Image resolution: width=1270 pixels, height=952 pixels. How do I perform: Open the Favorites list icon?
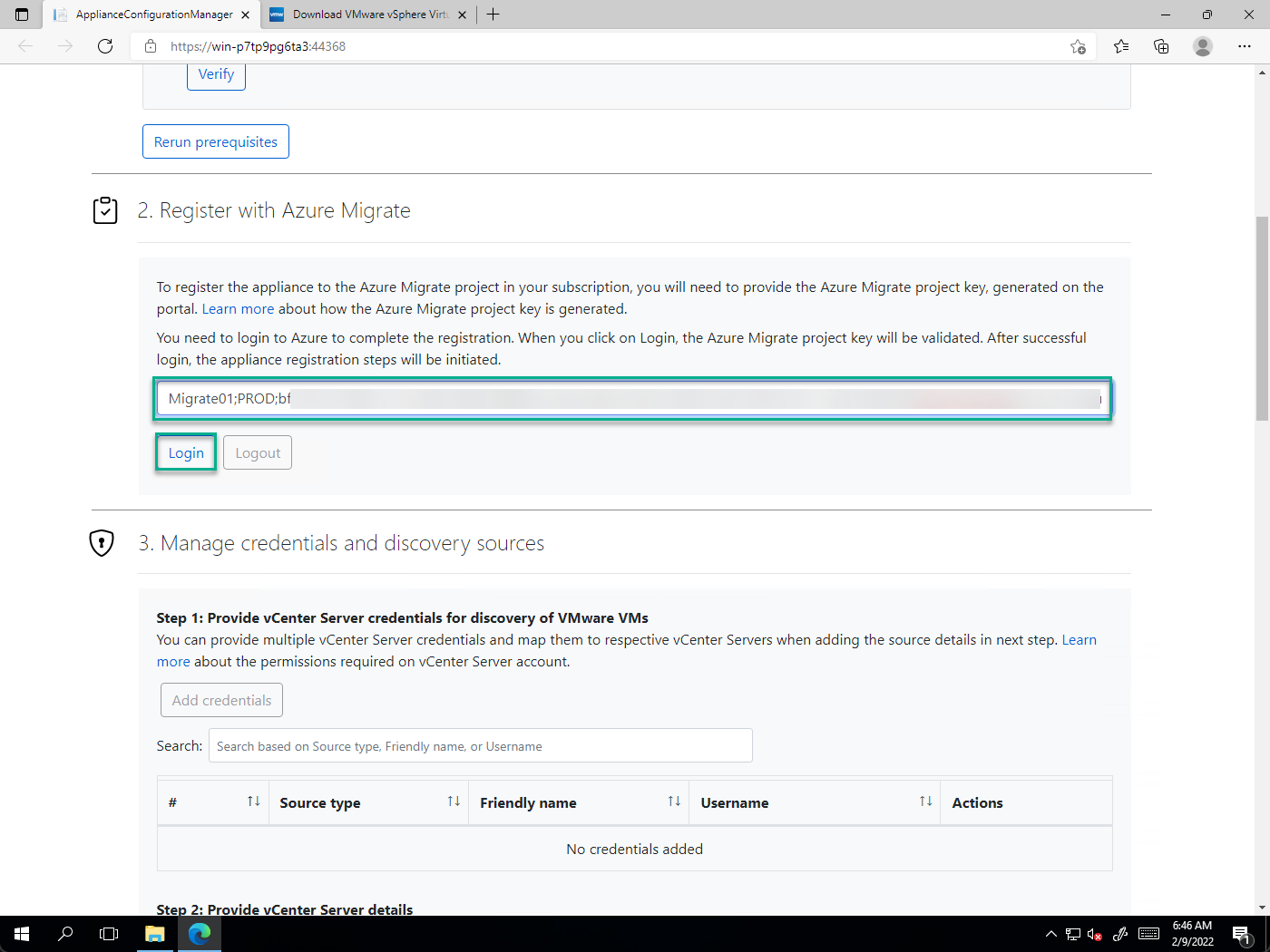[1121, 46]
